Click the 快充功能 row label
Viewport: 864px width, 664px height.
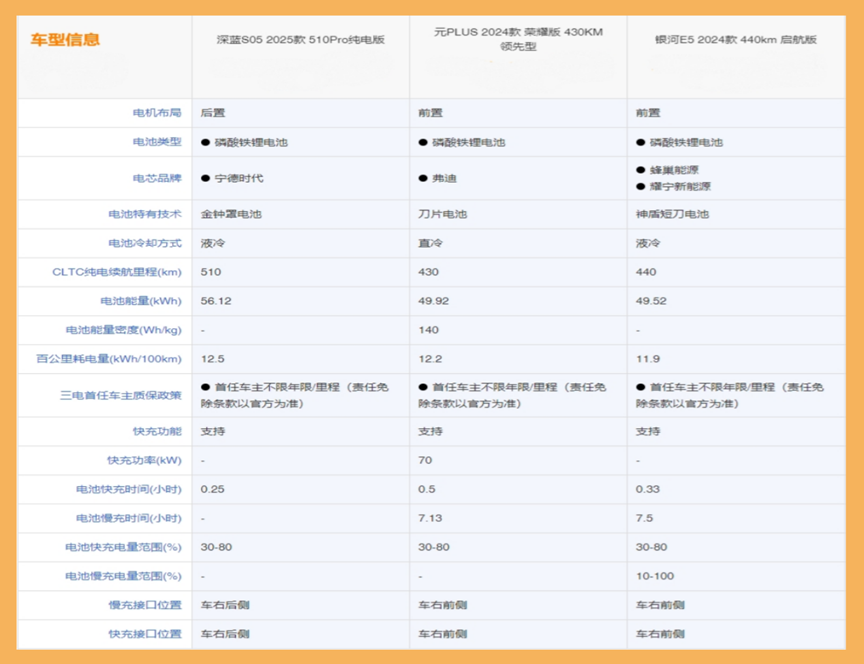(x=157, y=431)
